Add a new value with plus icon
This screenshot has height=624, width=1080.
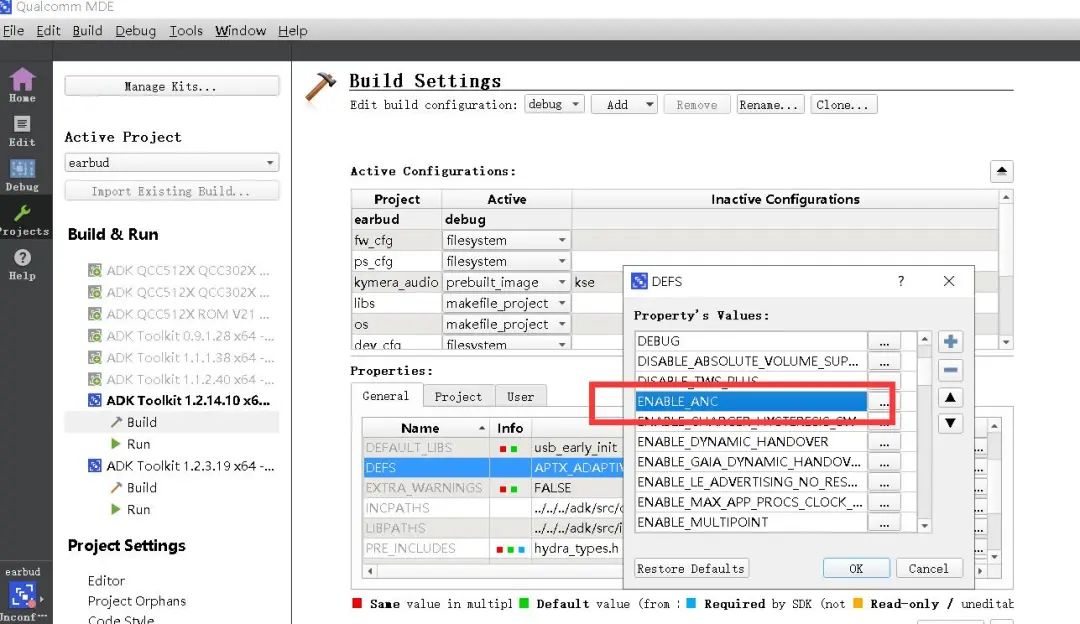950,342
